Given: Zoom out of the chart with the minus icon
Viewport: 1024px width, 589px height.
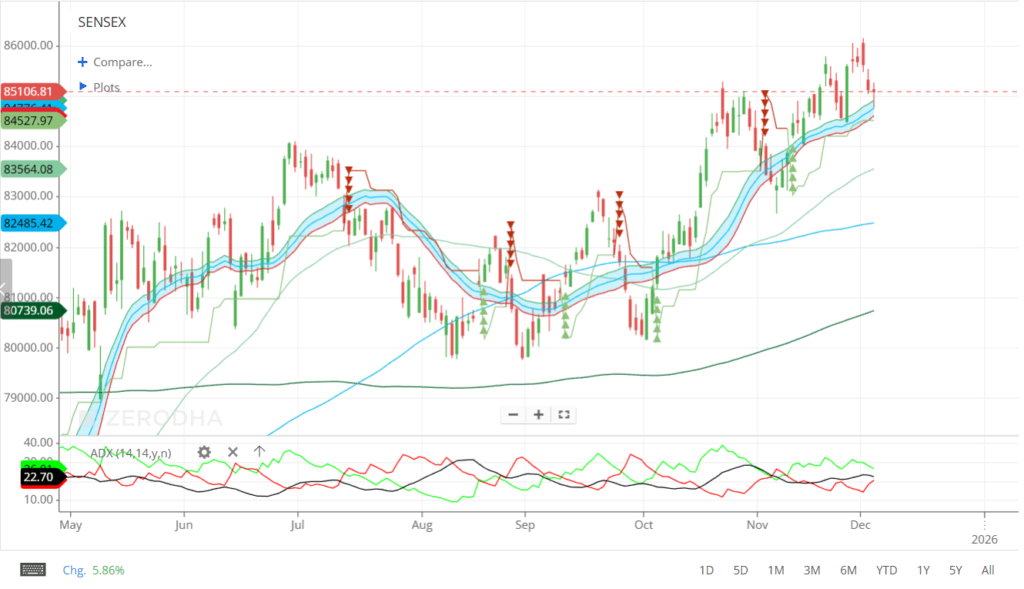Looking at the screenshot, I should (513, 414).
